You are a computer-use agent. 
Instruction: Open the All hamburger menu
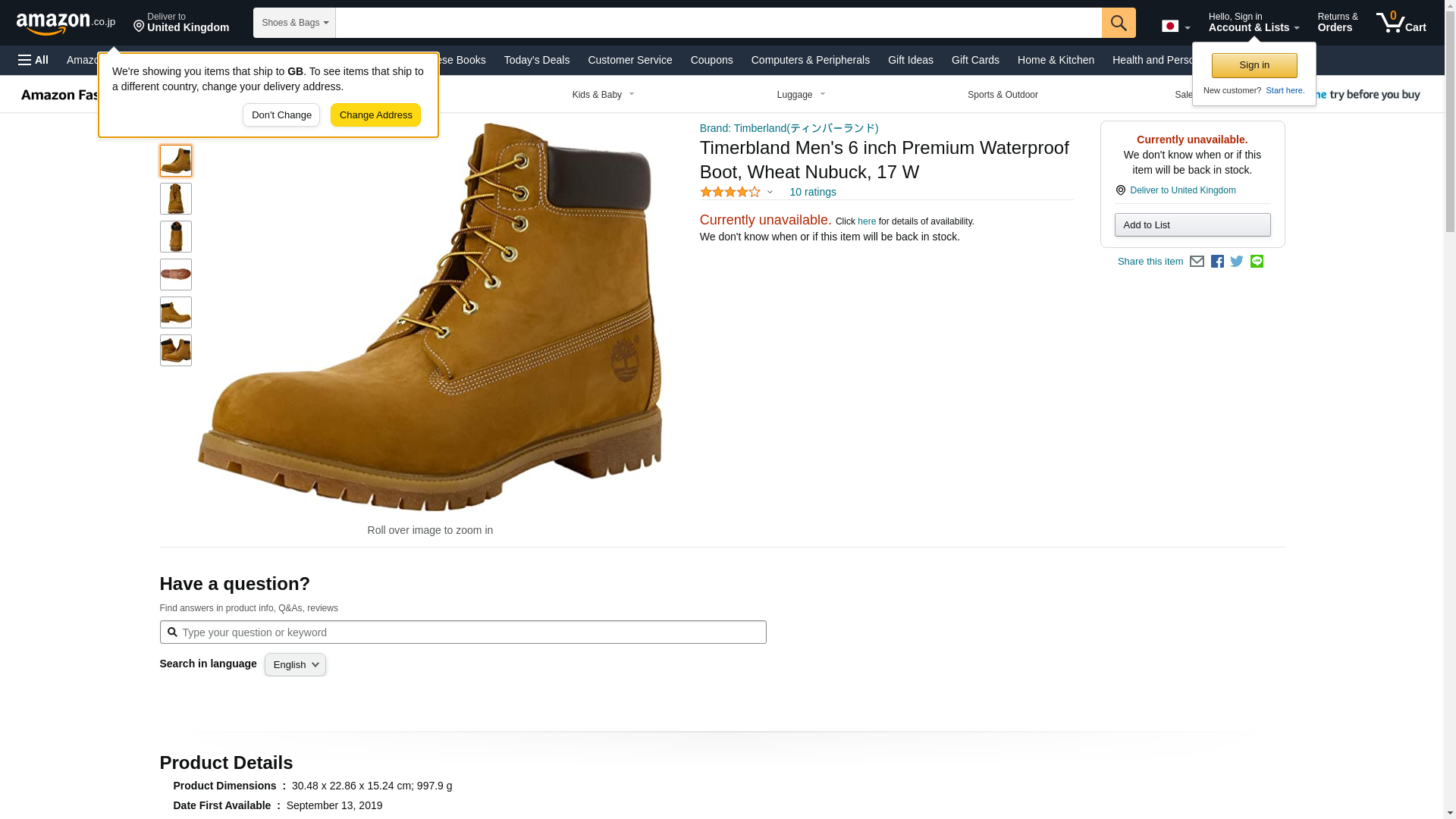pyautogui.click(x=33, y=60)
